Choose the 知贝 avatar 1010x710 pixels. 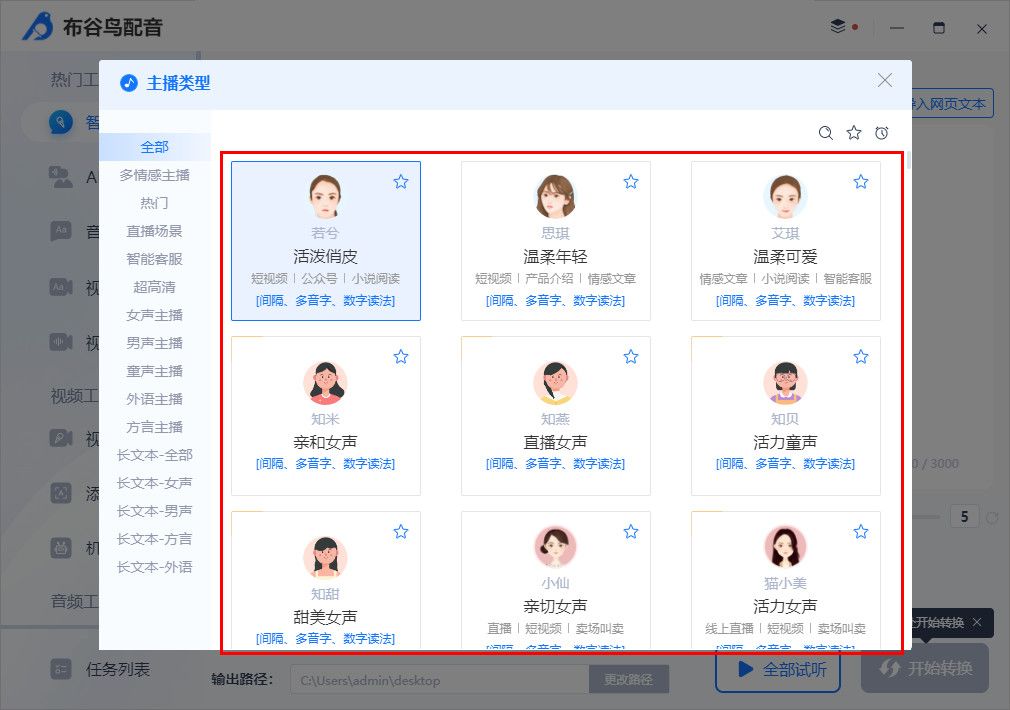pos(785,383)
